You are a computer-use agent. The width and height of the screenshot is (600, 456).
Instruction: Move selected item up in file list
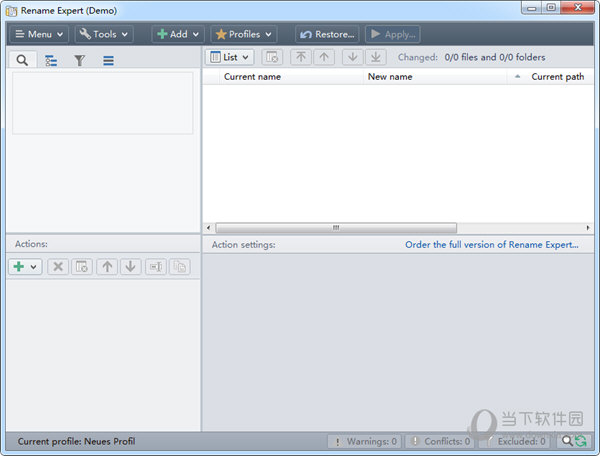pyautogui.click(x=324, y=57)
